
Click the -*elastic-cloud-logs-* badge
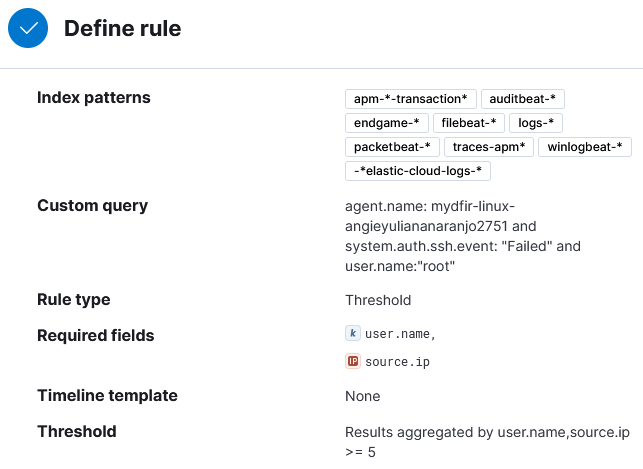418,171
